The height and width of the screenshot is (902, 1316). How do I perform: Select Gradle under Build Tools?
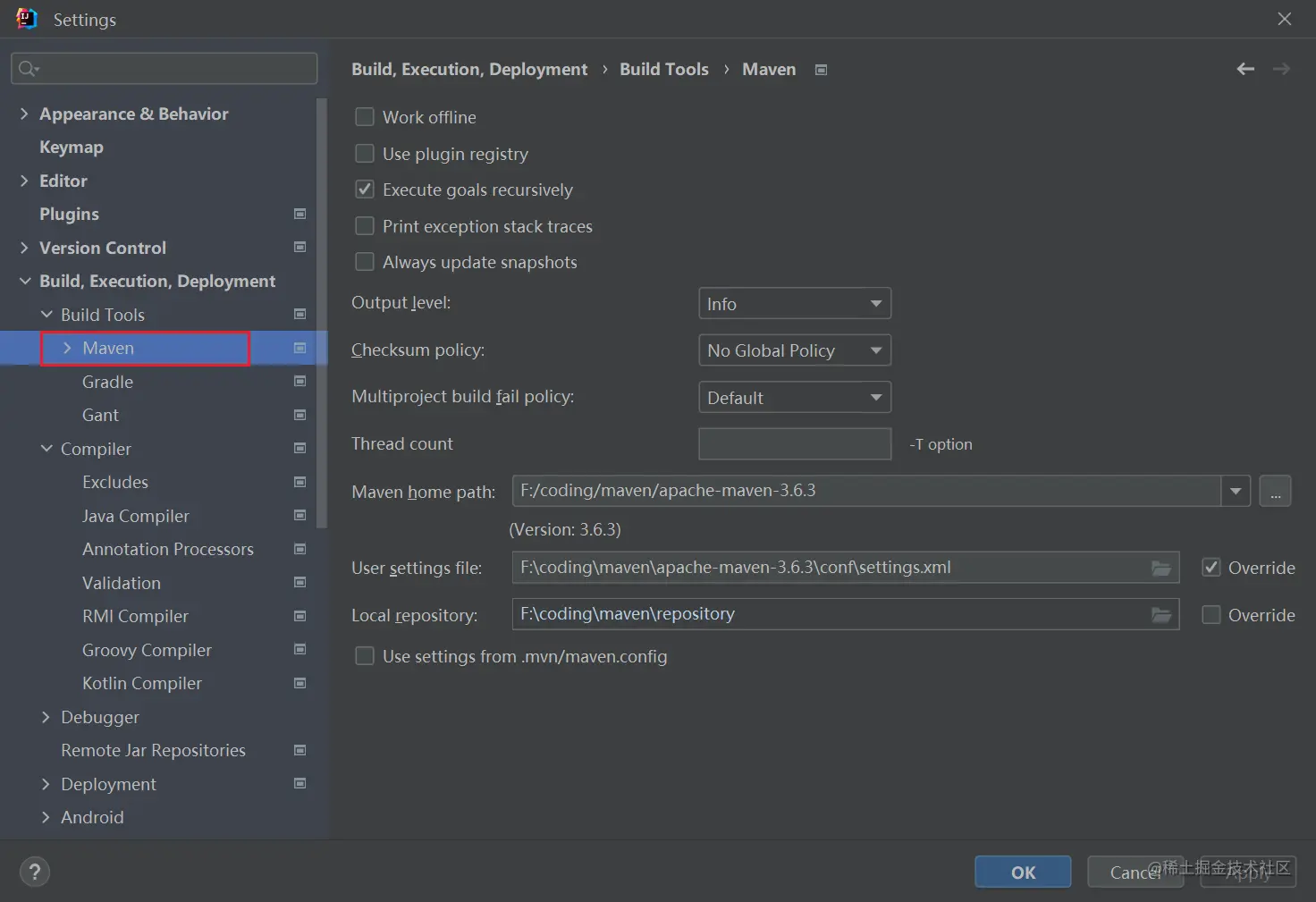(x=107, y=382)
